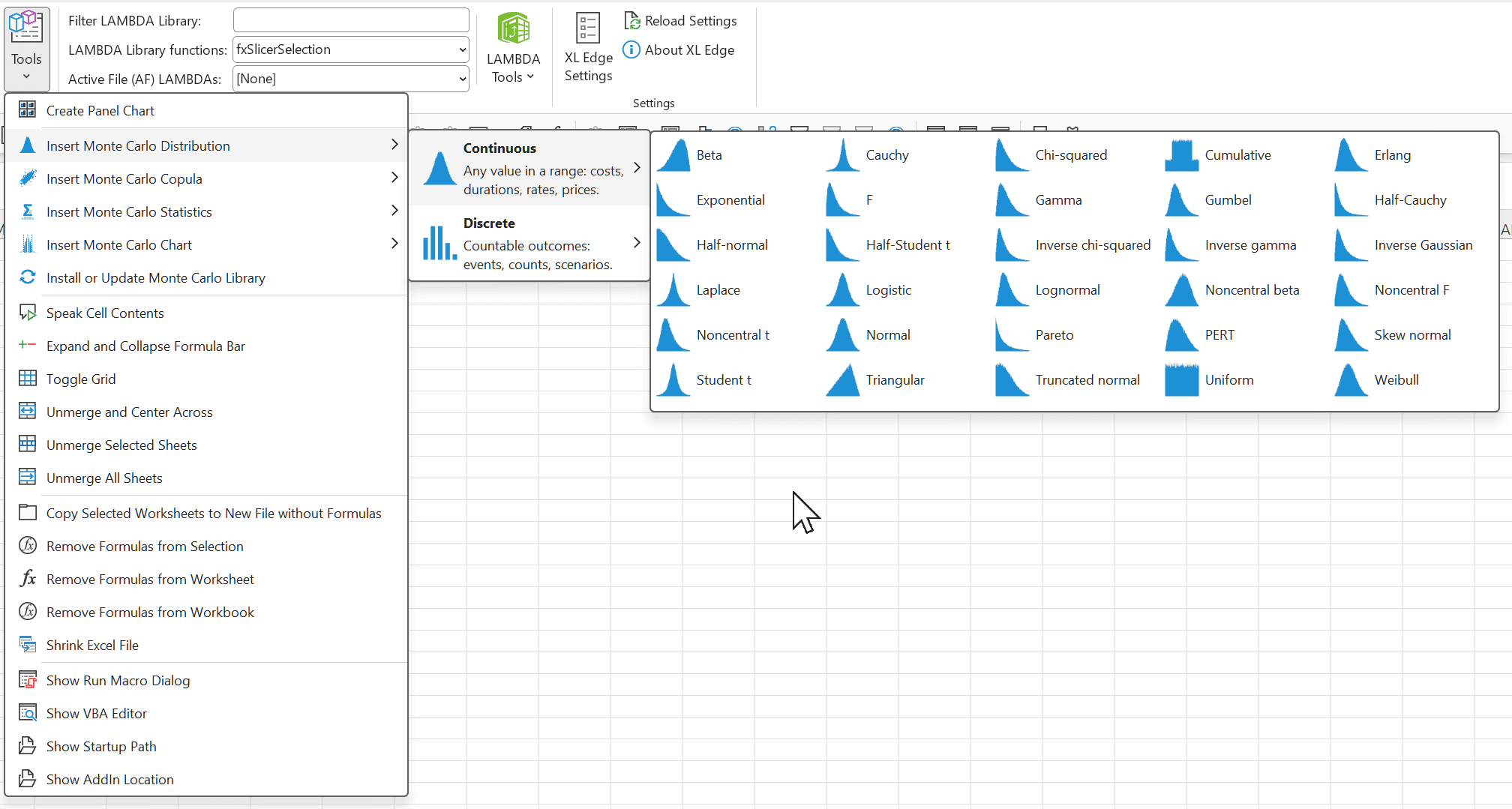The width and height of the screenshot is (1512, 809).
Task: Pick the Gumbel distribution icon
Action: point(1182,200)
